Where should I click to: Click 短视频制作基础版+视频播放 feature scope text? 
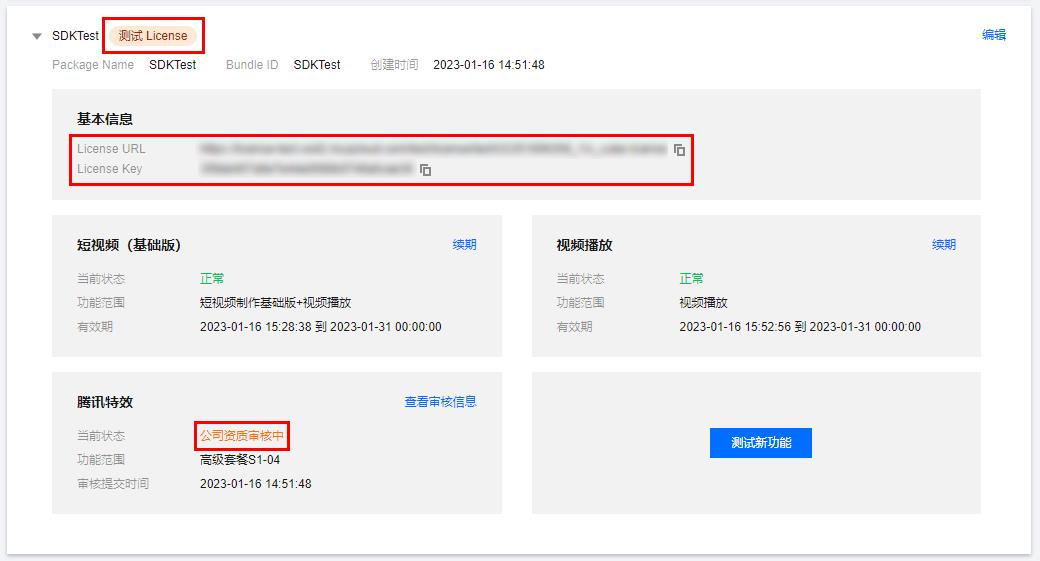click(275, 303)
